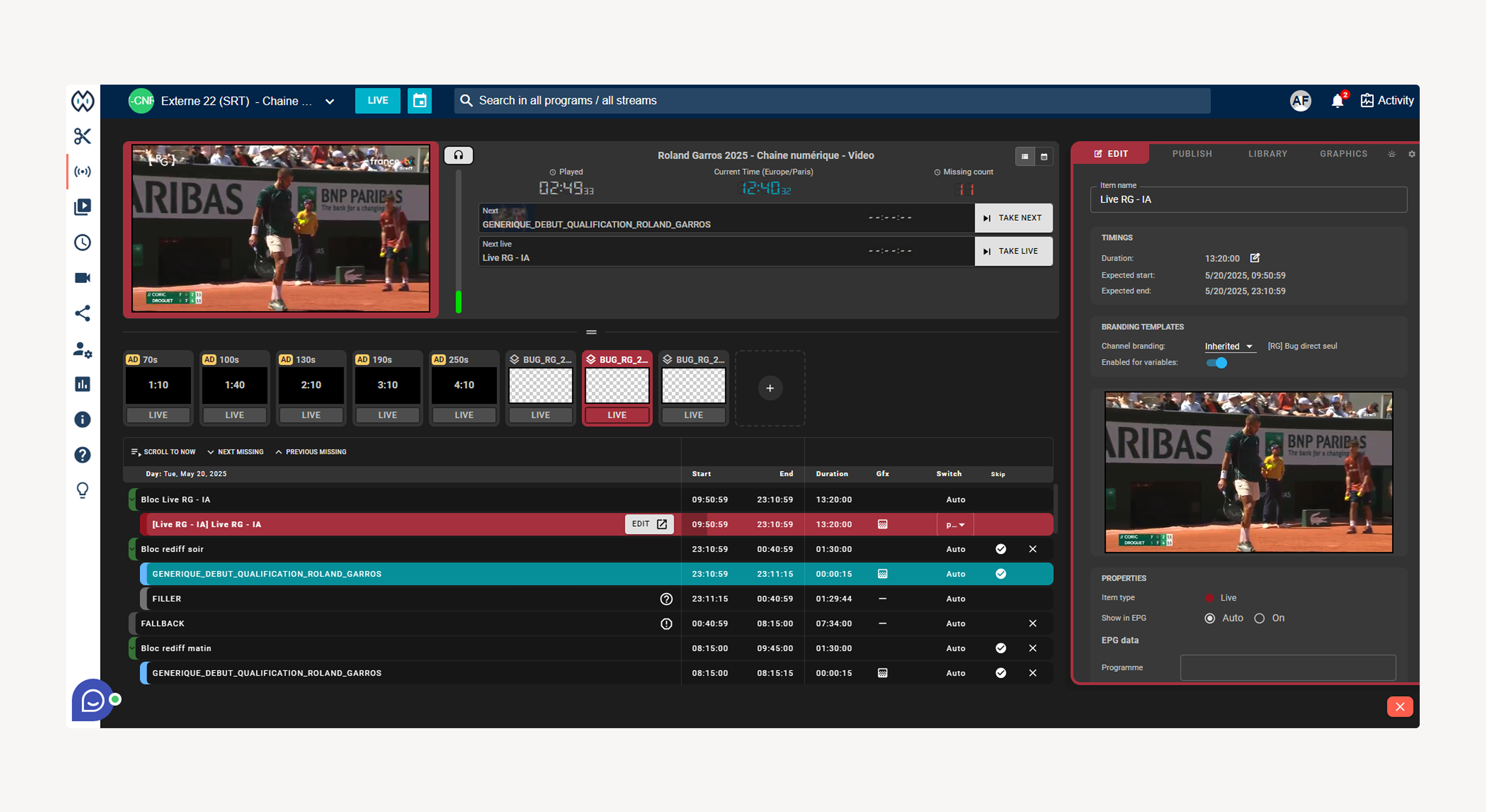
Task: Add a new overlay card with plus
Action: coord(770,388)
